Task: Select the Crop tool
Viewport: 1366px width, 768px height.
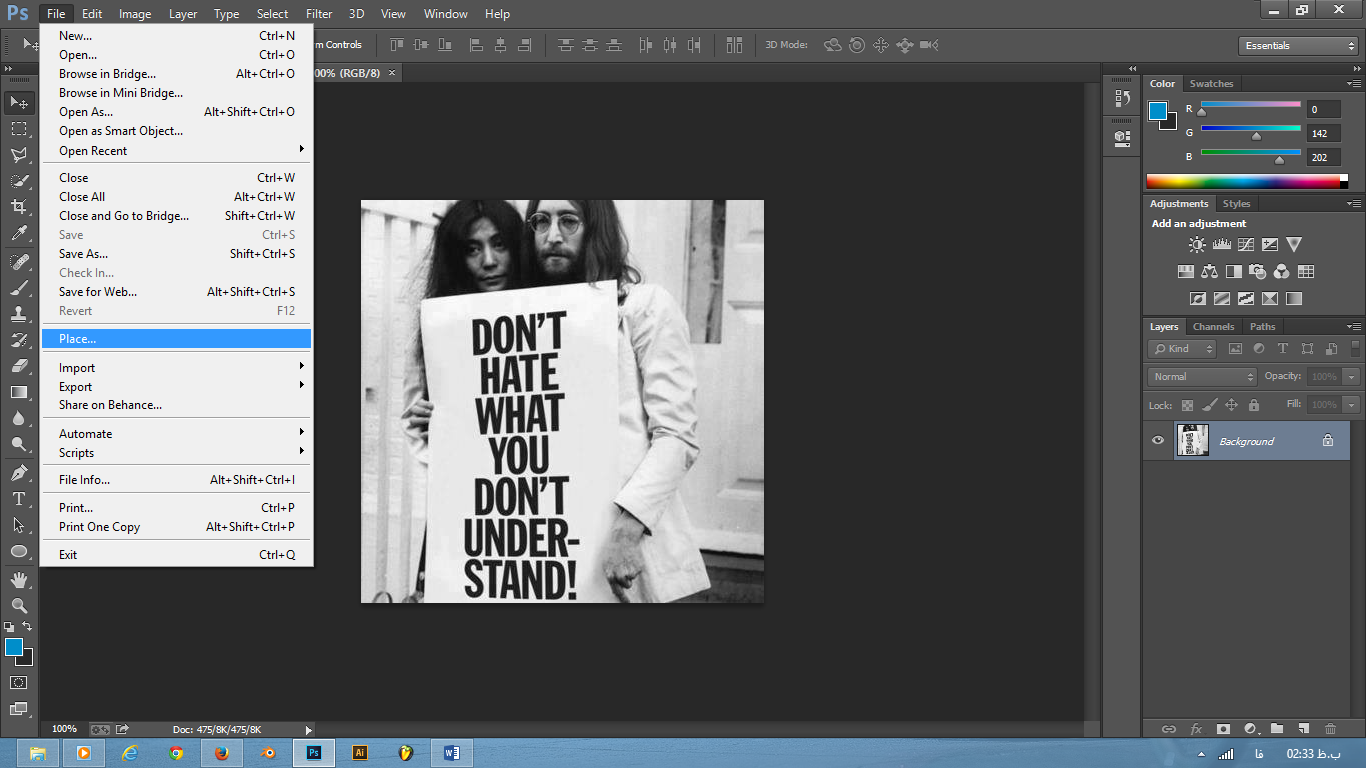Action: 19,207
